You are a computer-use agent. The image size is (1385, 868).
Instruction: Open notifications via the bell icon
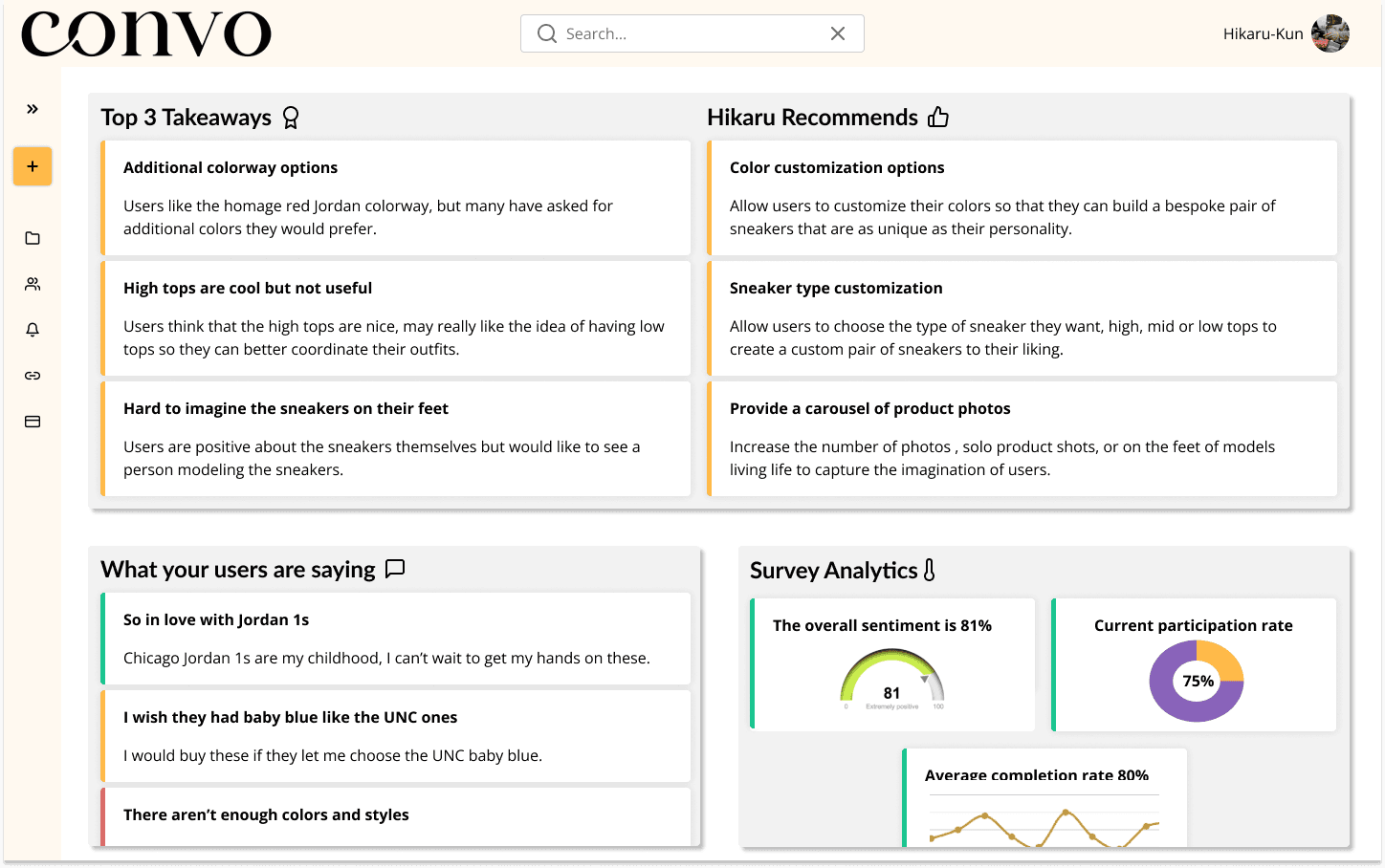(x=32, y=329)
